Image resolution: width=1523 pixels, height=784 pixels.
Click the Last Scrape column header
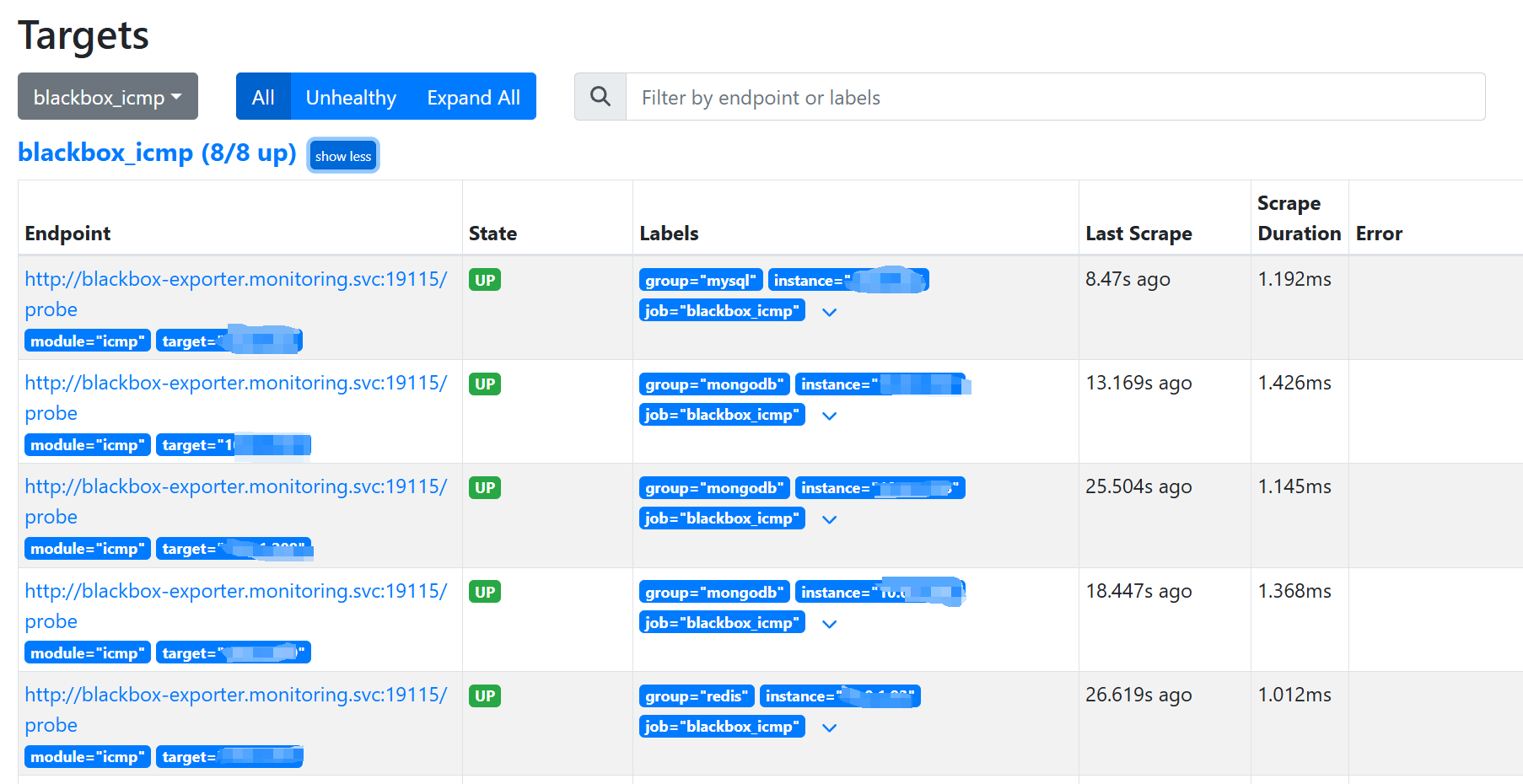pos(1138,234)
